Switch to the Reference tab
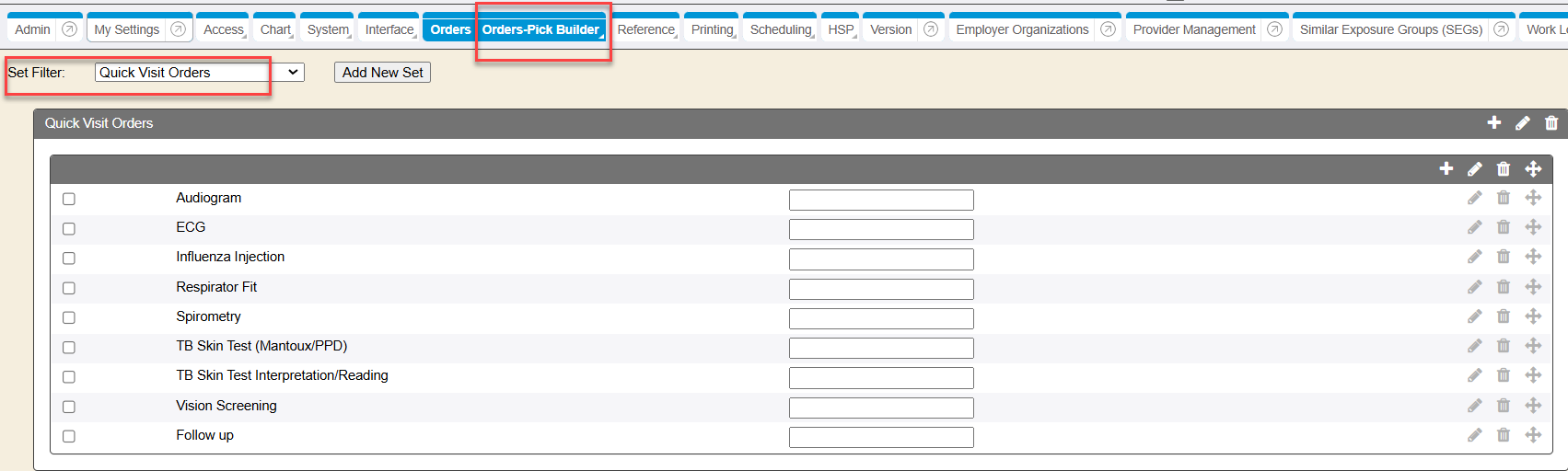 click(x=645, y=29)
